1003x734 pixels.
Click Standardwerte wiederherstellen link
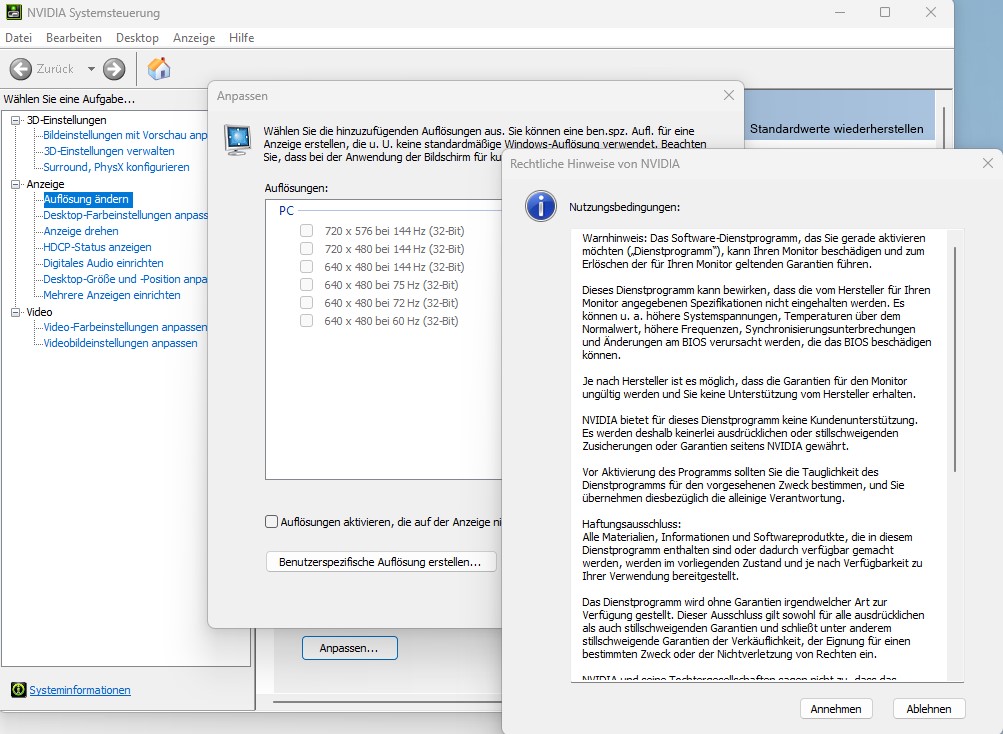[836, 129]
